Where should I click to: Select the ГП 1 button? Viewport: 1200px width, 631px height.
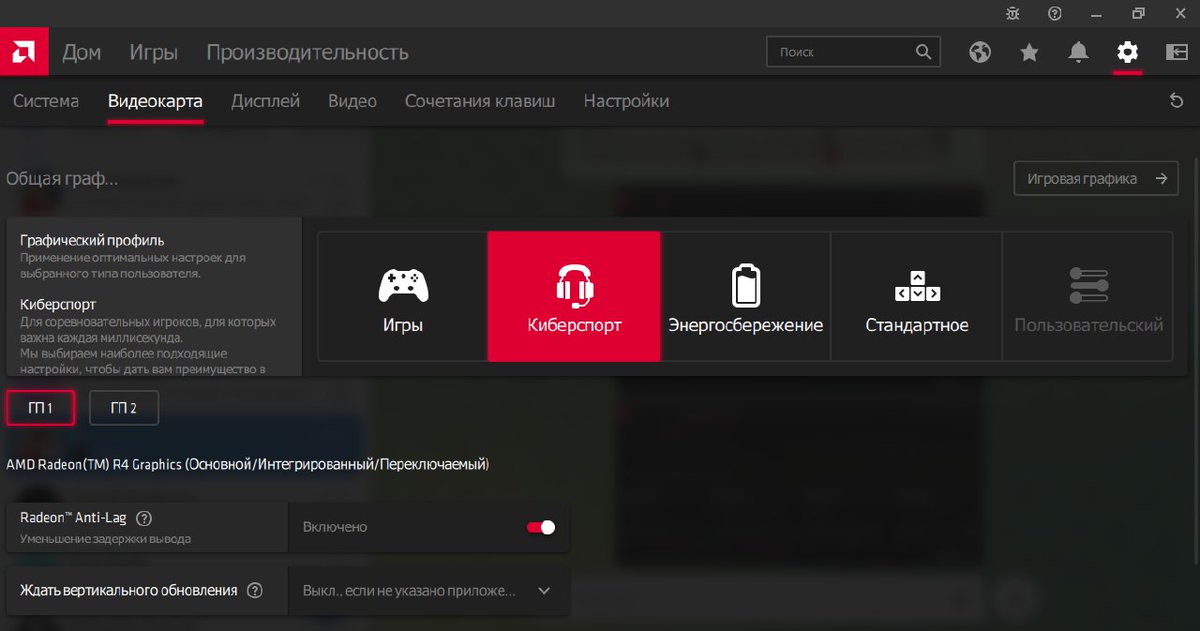pos(40,408)
